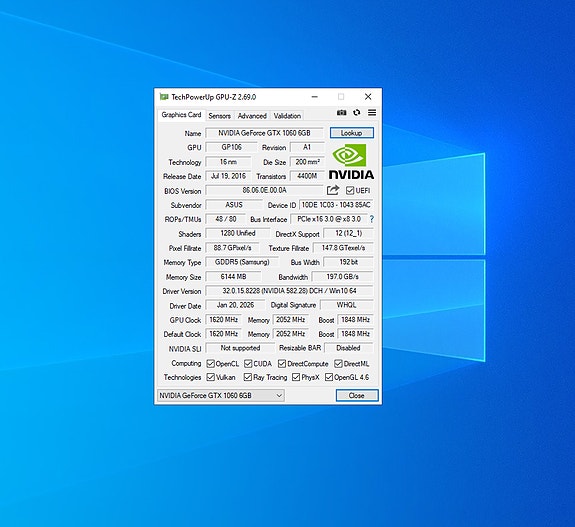This screenshot has width=575, height=527.
Task: Click the Name field NVIDIA GeForce GTX 1060 6GB
Action: pos(264,133)
